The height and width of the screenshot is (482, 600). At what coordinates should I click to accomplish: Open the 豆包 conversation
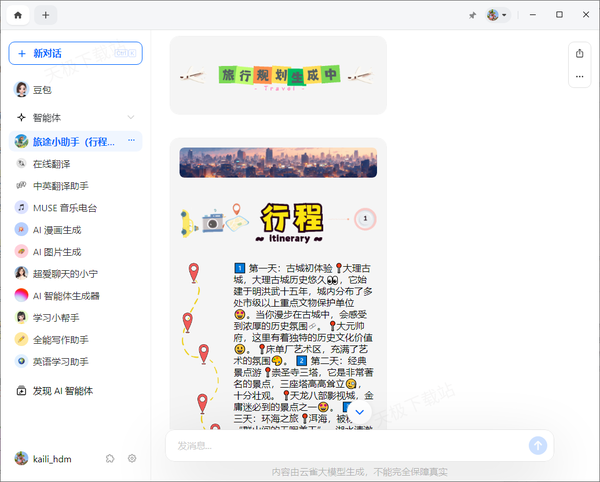pyautogui.click(x=75, y=90)
